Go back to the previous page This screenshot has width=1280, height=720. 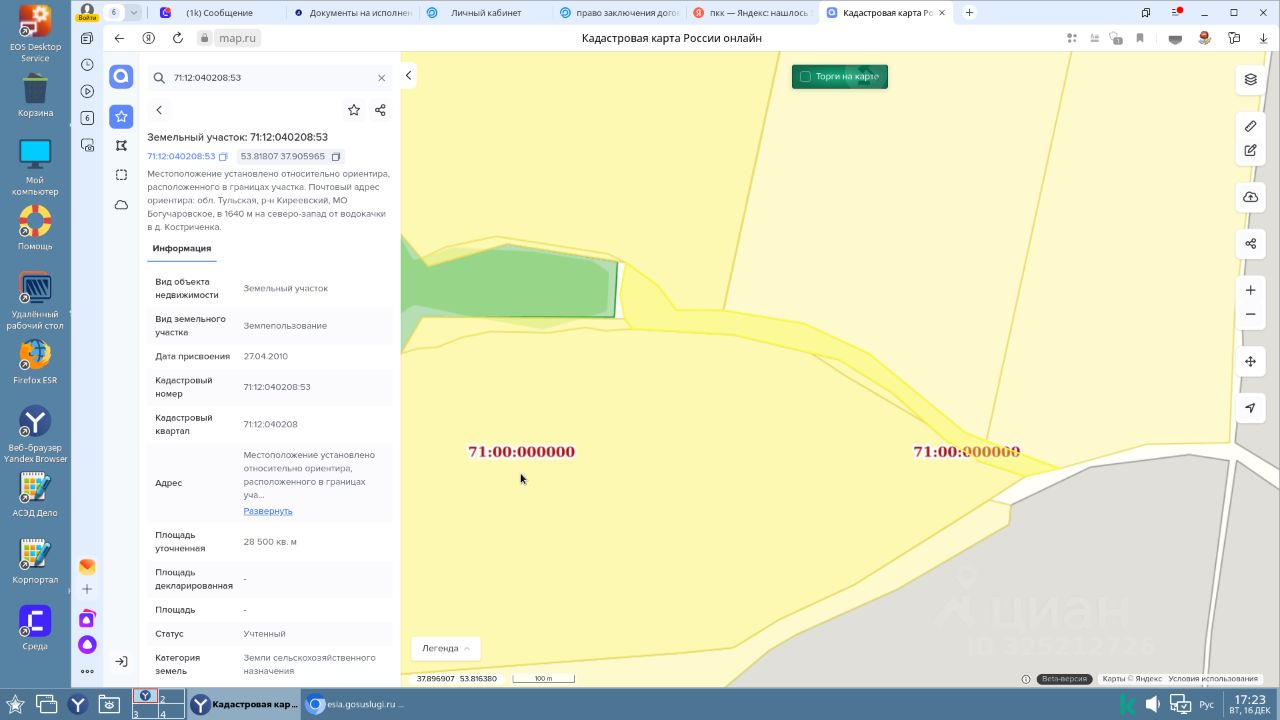point(120,38)
